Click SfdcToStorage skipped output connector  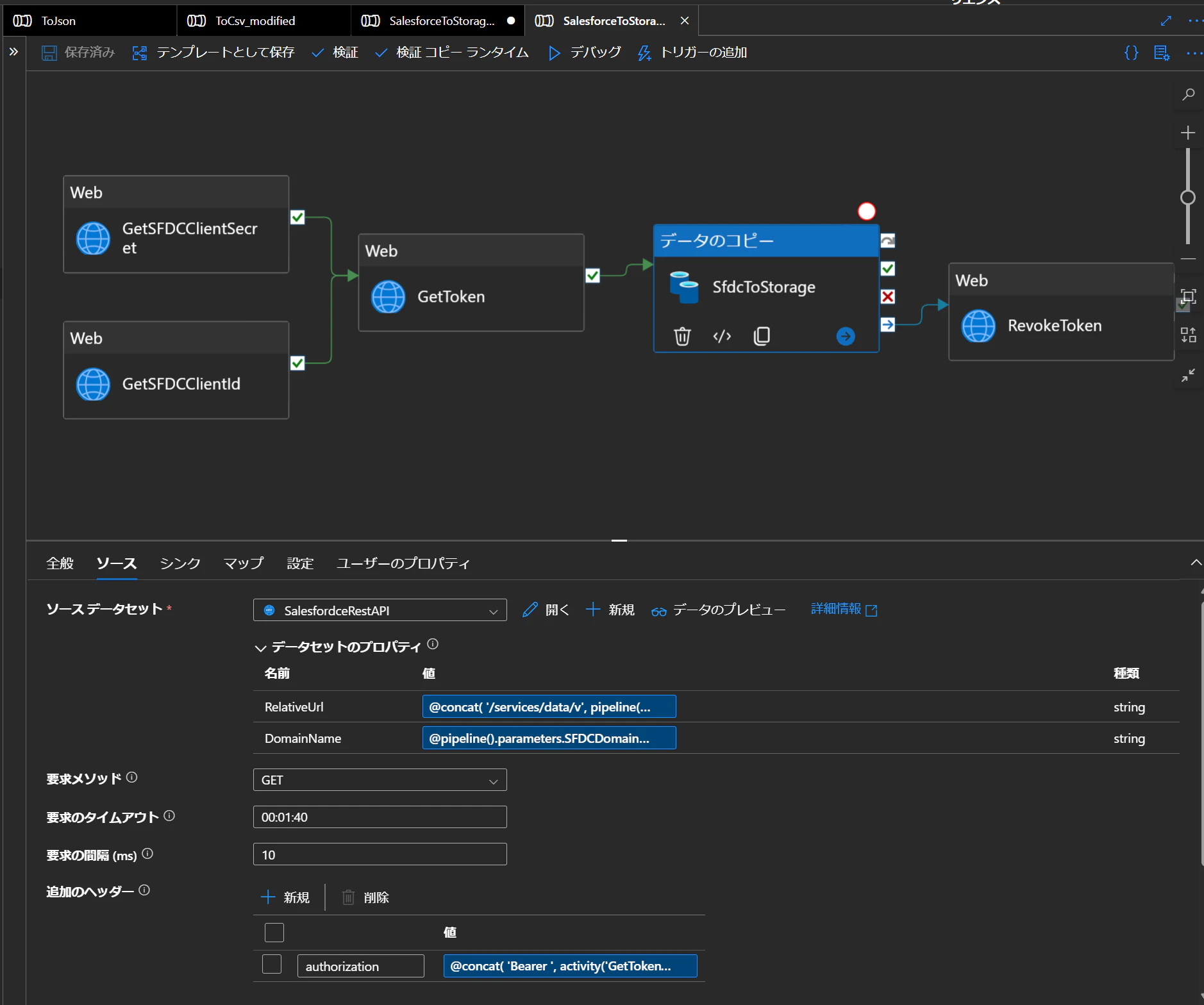[888, 241]
